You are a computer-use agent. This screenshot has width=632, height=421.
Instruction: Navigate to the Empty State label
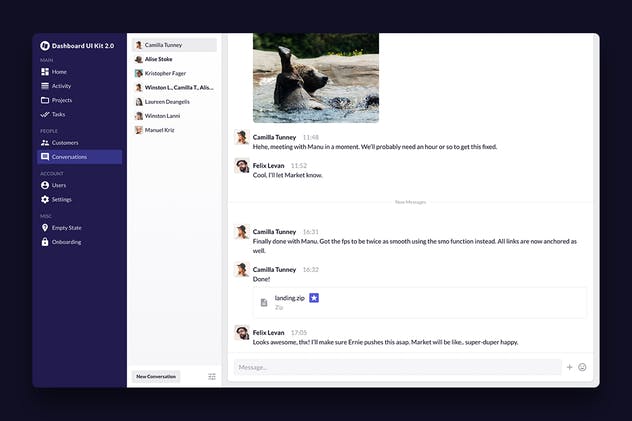[x=67, y=228]
